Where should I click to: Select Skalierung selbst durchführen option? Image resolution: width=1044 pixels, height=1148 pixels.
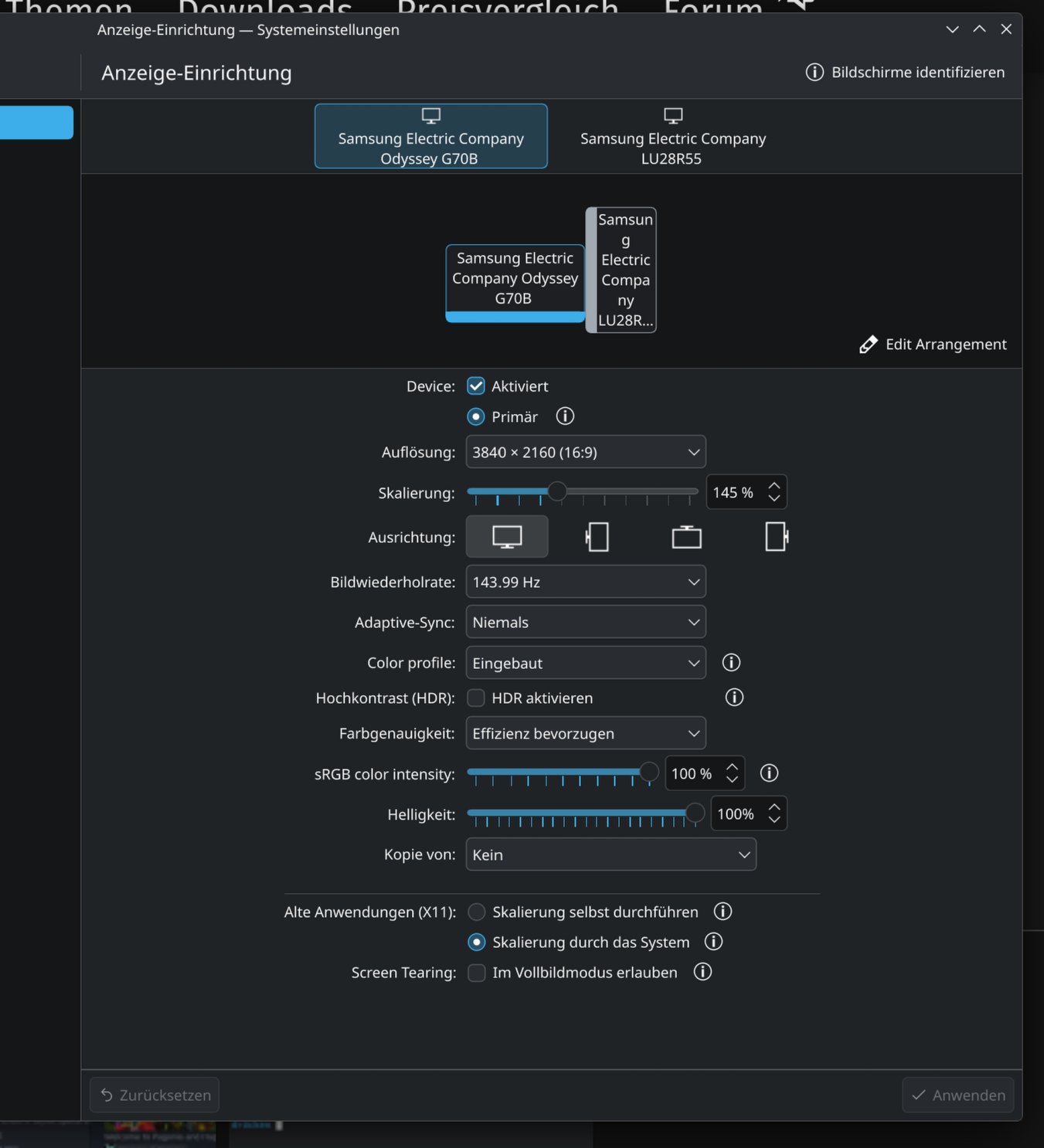coord(477,912)
